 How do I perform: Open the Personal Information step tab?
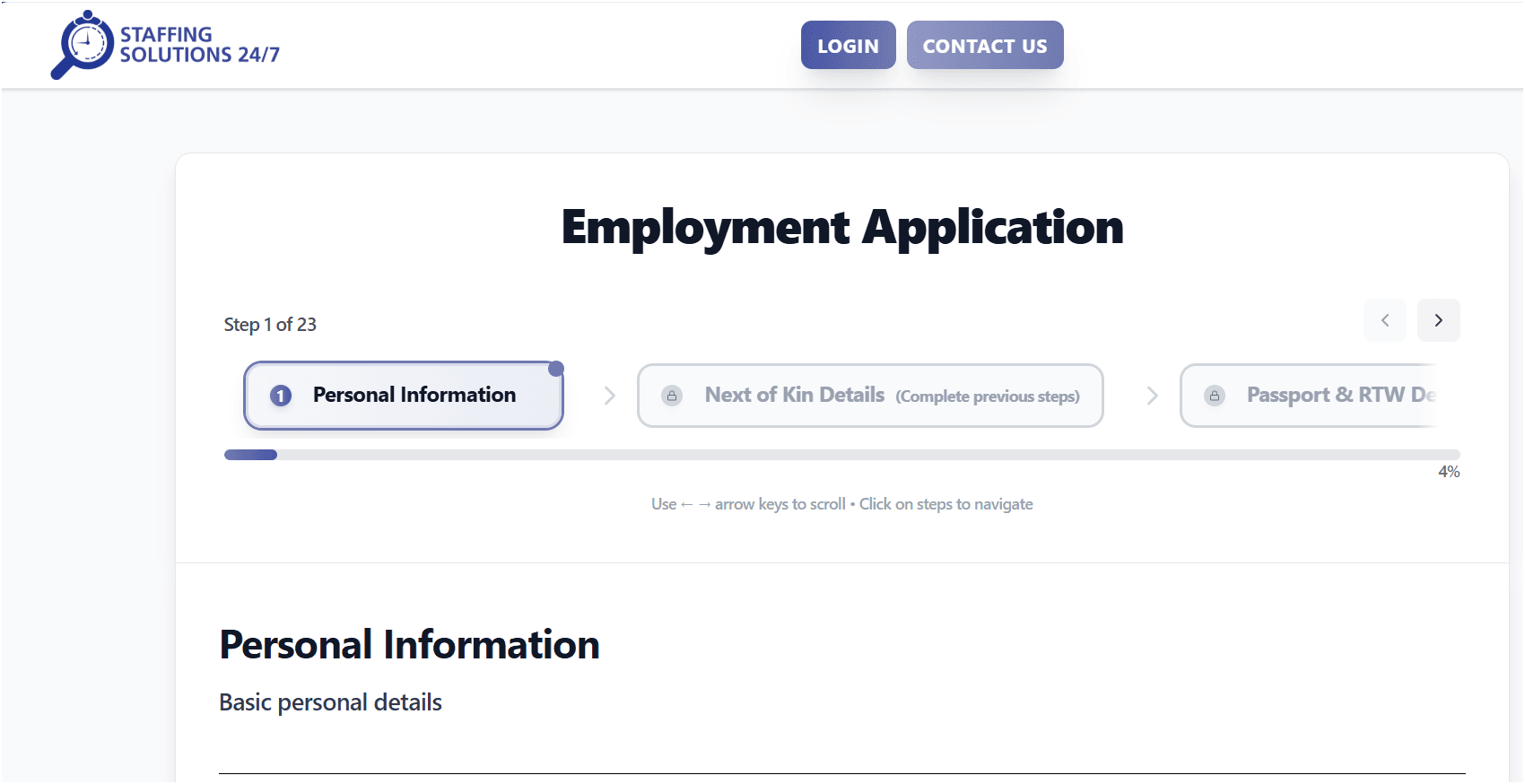coord(404,396)
